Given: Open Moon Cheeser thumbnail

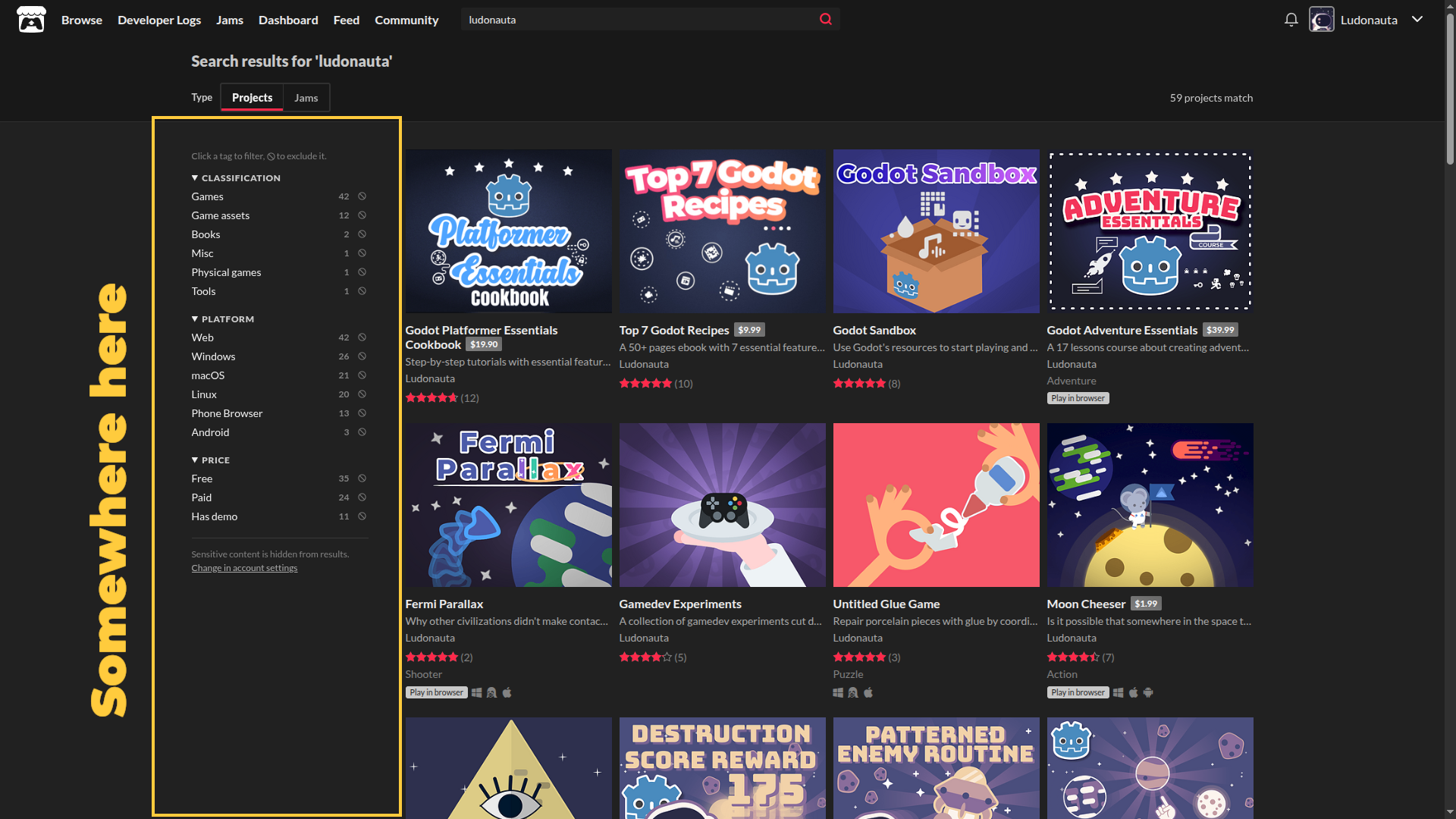Looking at the screenshot, I should 1150,505.
